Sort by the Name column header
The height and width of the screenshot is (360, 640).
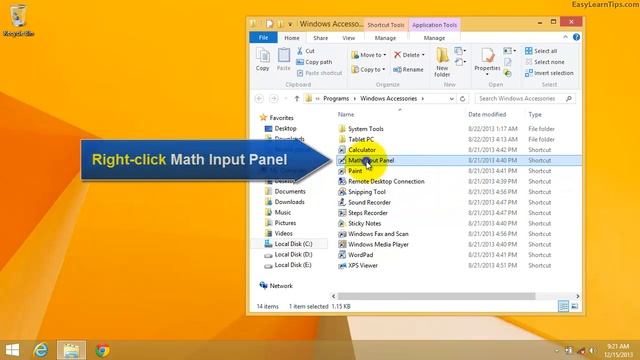[x=346, y=115]
